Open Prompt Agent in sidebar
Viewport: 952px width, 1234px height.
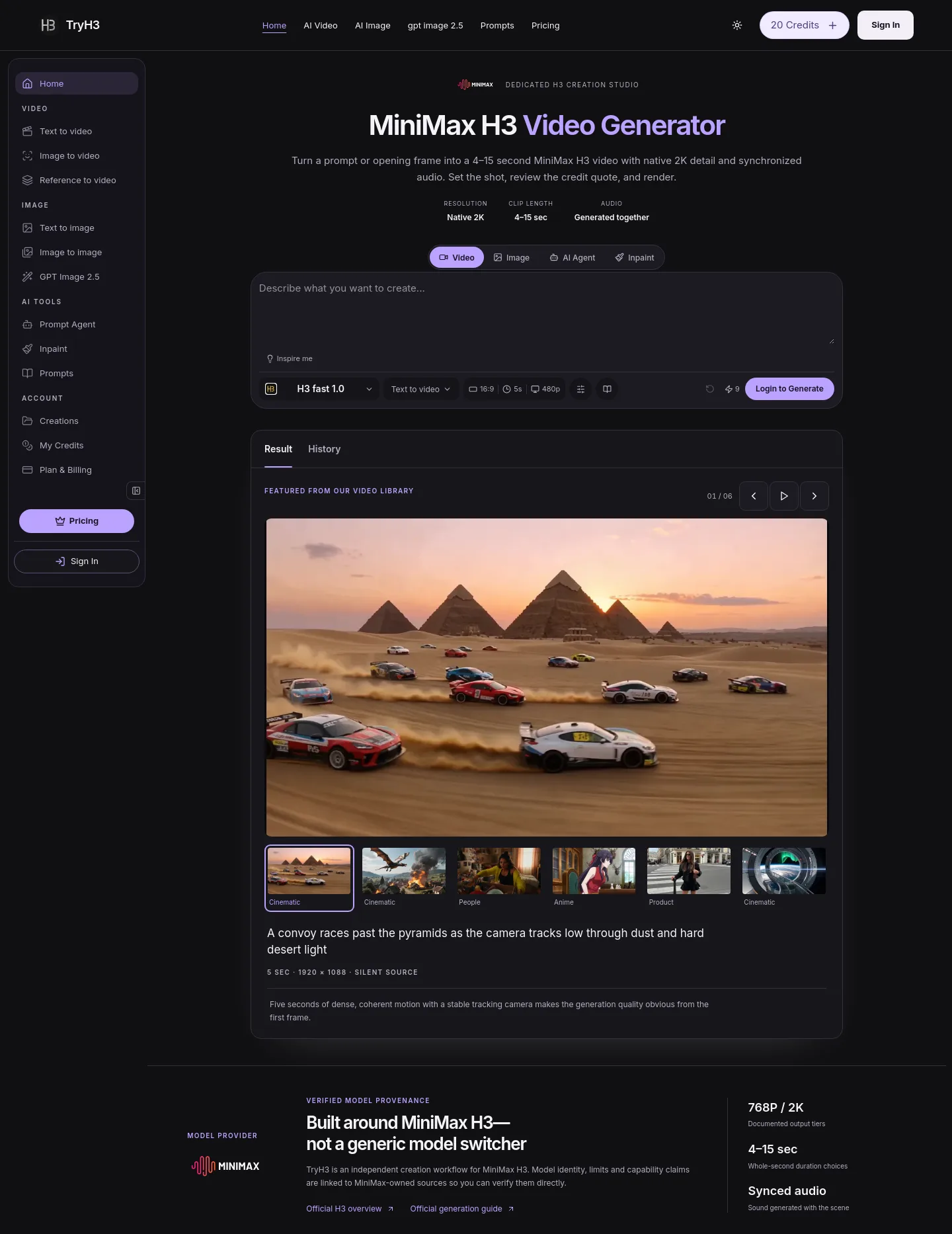click(77, 324)
